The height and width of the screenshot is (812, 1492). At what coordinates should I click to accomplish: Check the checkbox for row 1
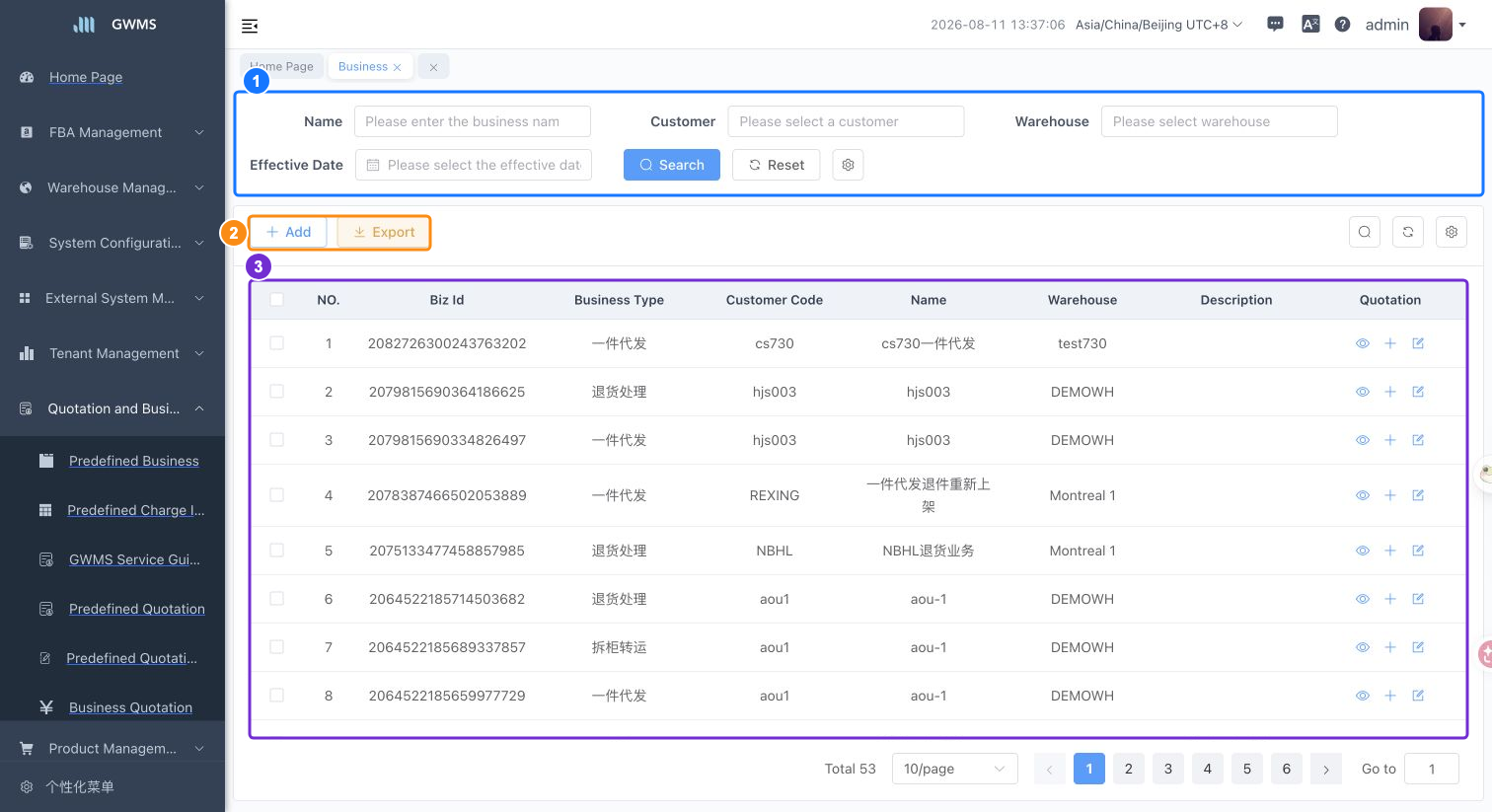click(276, 343)
